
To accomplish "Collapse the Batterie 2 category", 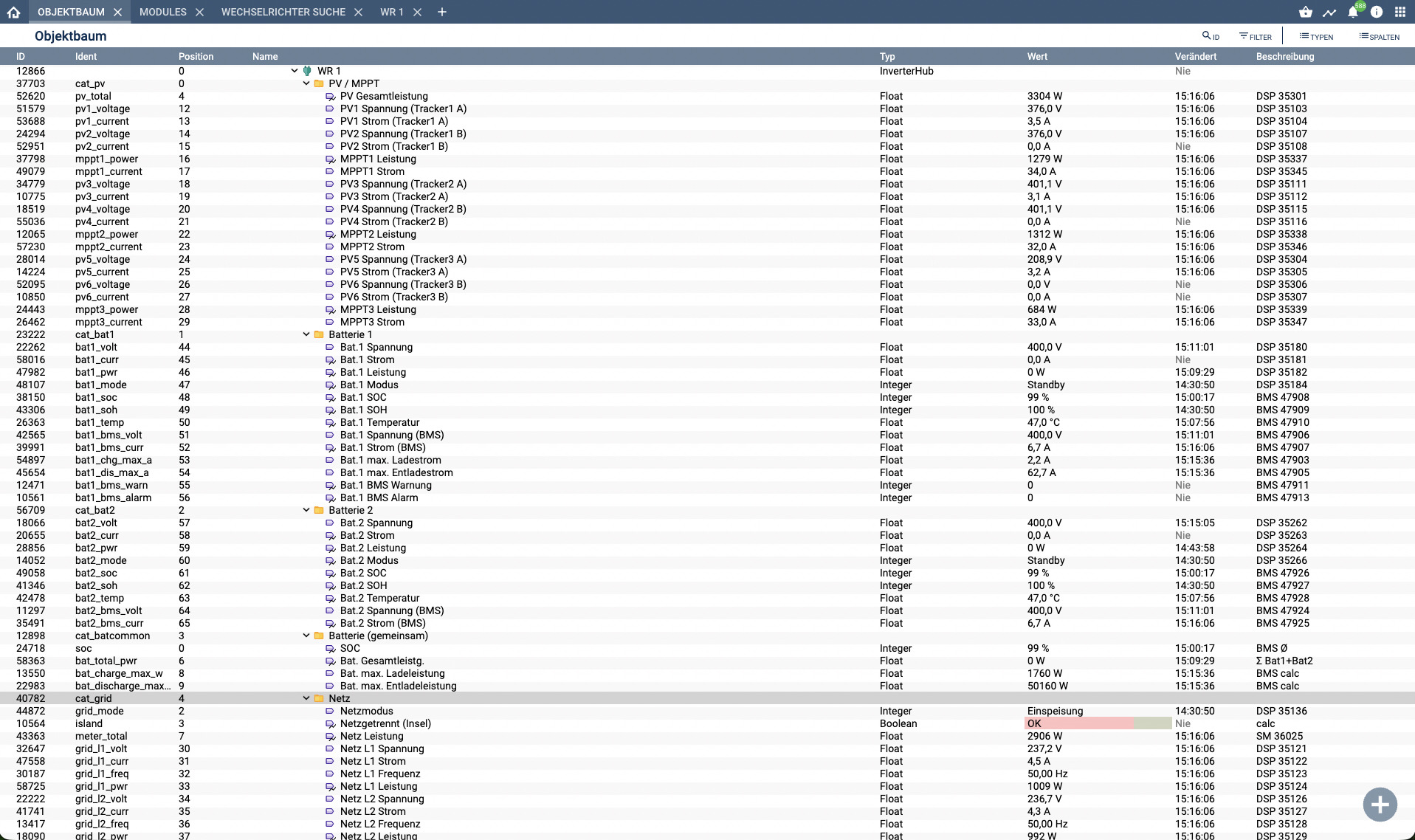I will click(x=306, y=510).
